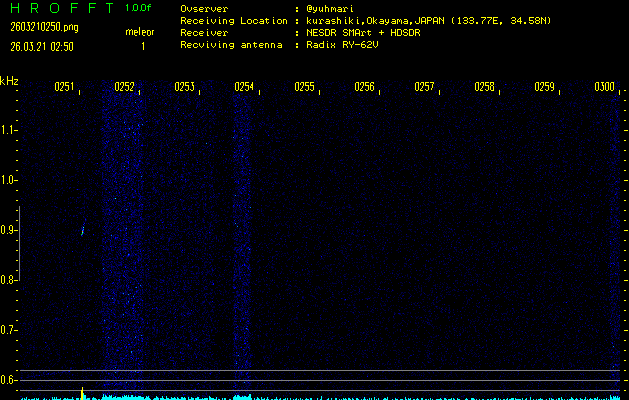This screenshot has height=400, width=629.
Task: Click the yellow peak in bottom power graph
Action: pos(82,393)
